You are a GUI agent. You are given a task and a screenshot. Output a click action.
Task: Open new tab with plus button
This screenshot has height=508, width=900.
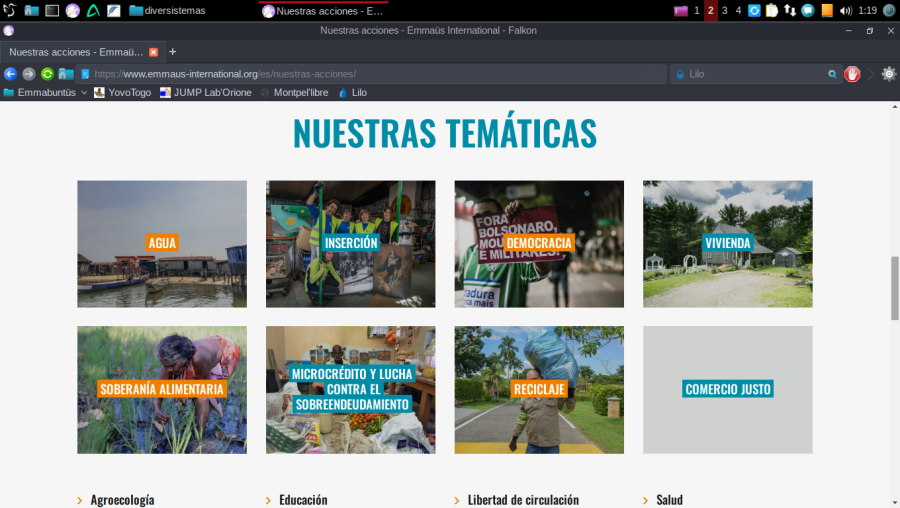[173, 52]
